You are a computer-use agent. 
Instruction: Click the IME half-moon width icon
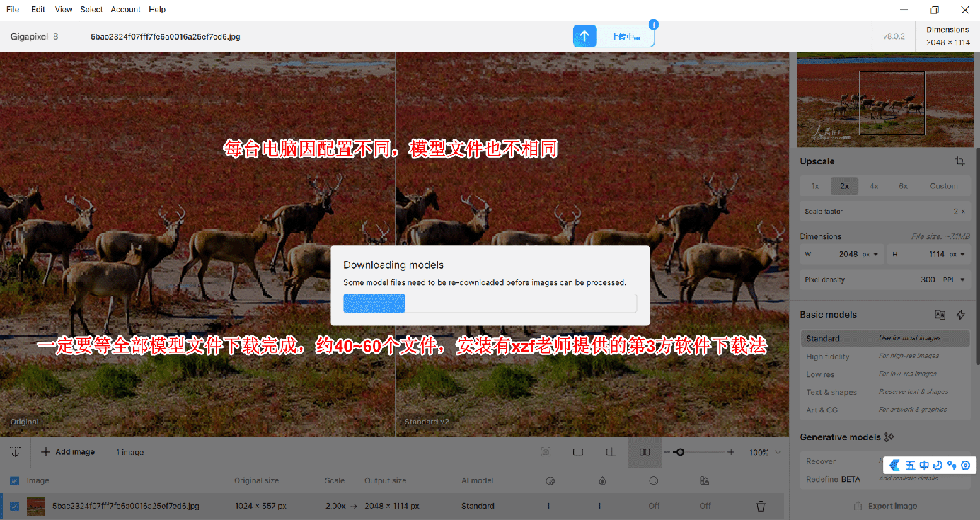click(x=938, y=465)
